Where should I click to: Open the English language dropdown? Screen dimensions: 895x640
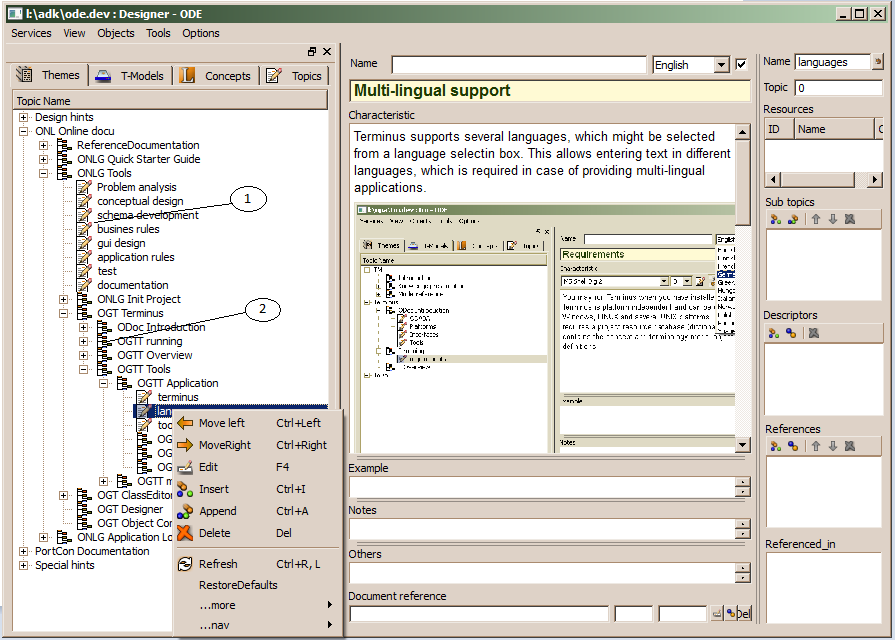coord(721,65)
